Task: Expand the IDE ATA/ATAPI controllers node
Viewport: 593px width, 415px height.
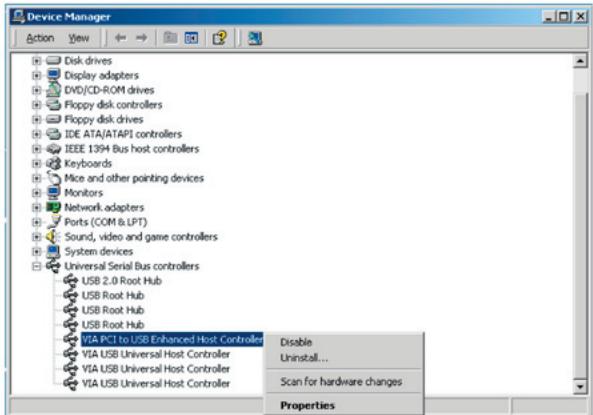Action: click(36, 134)
